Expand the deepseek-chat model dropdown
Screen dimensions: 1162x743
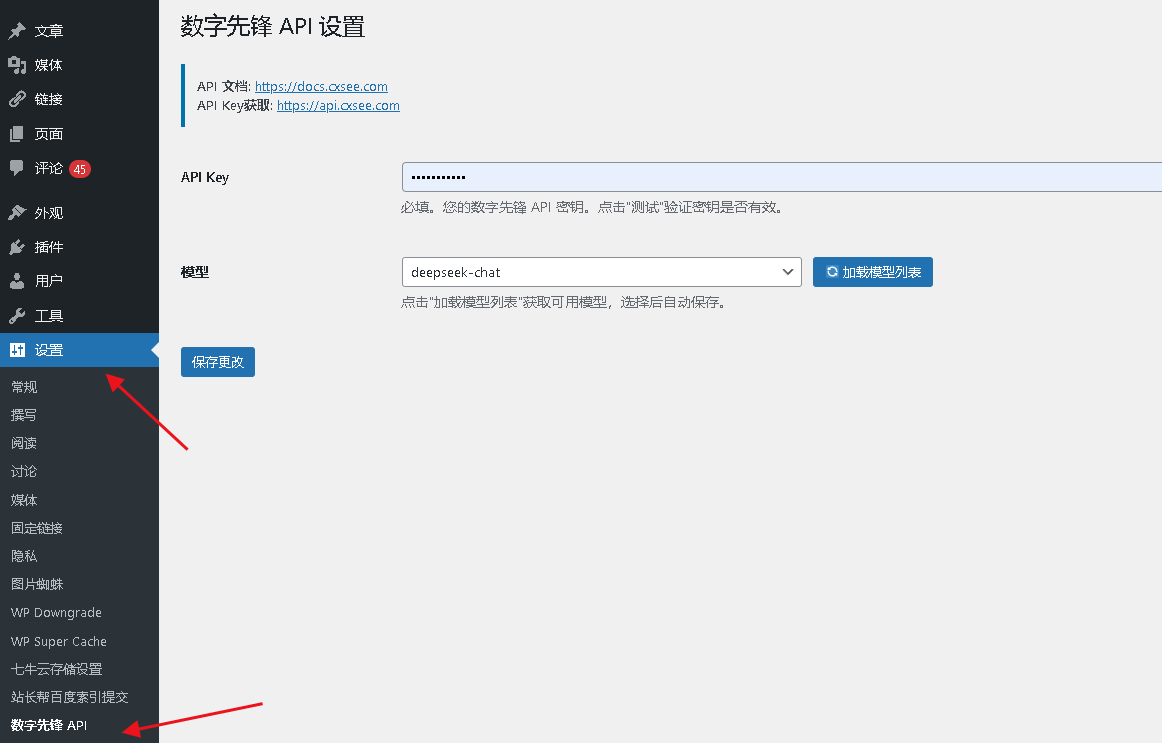(x=601, y=272)
